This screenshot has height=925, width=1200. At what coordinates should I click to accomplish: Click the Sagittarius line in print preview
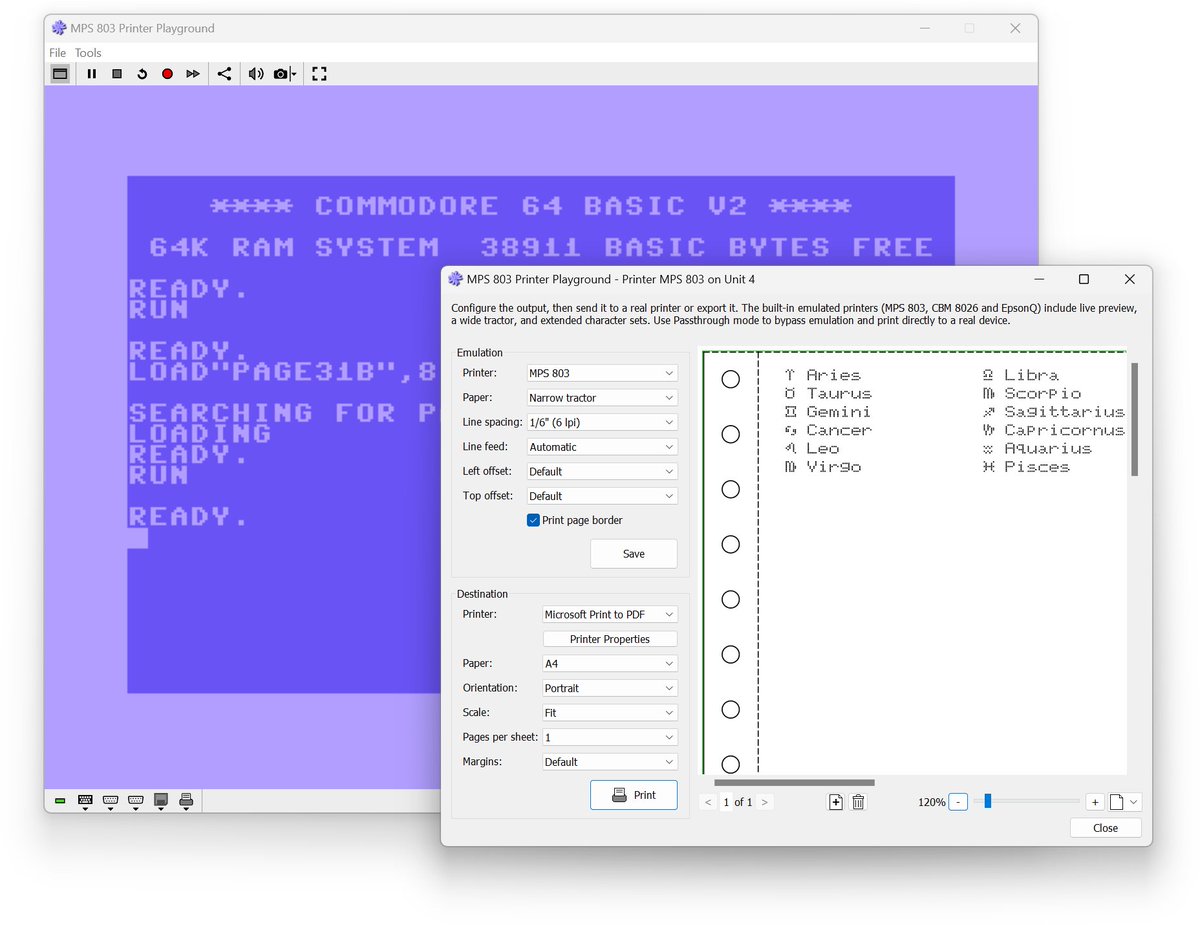1054,412
